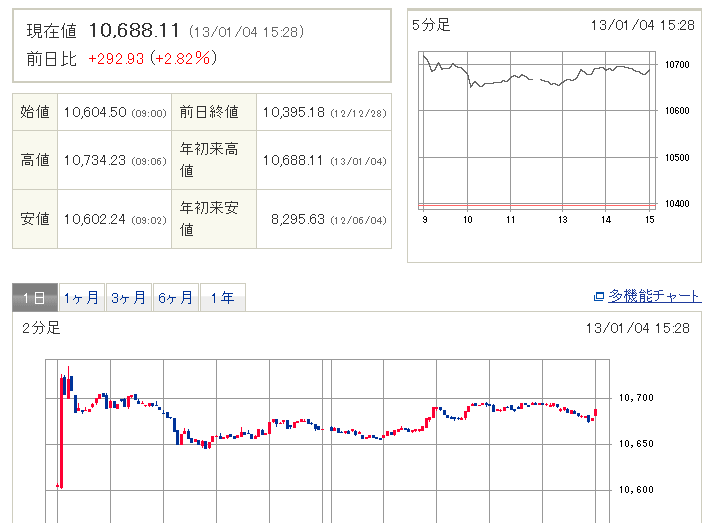Screen dimensions: 711x523
Task: Click the 2分足 chart title label
Action: (41, 328)
